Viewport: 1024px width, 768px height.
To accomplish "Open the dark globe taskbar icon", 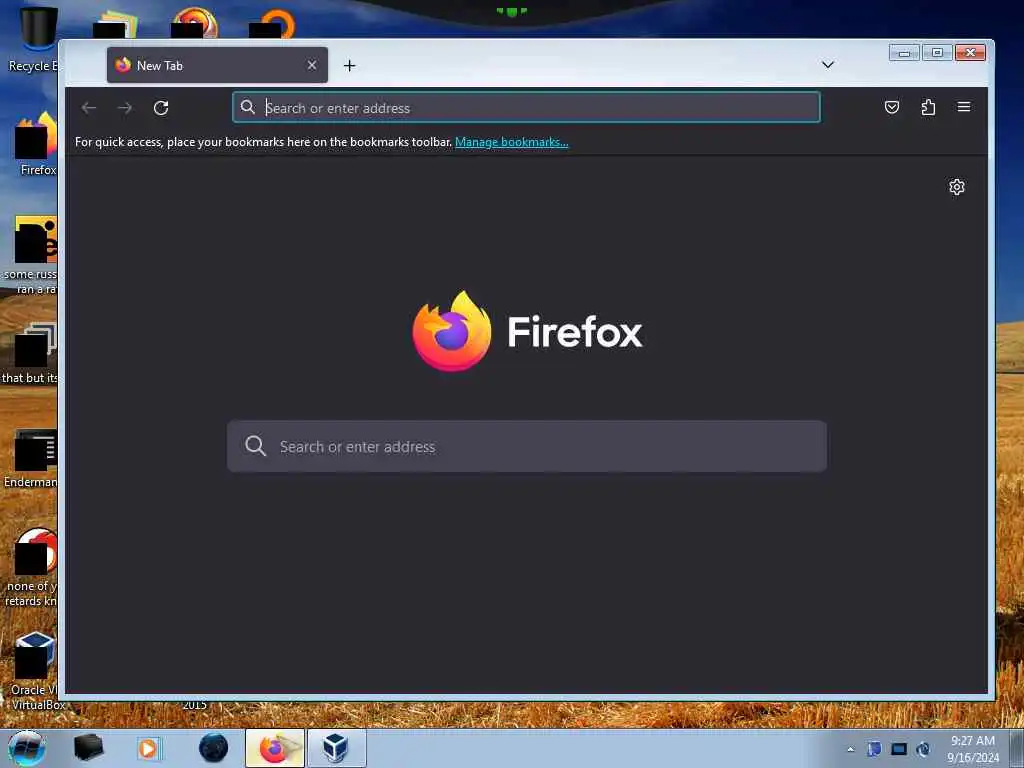I will tap(214, 748).
